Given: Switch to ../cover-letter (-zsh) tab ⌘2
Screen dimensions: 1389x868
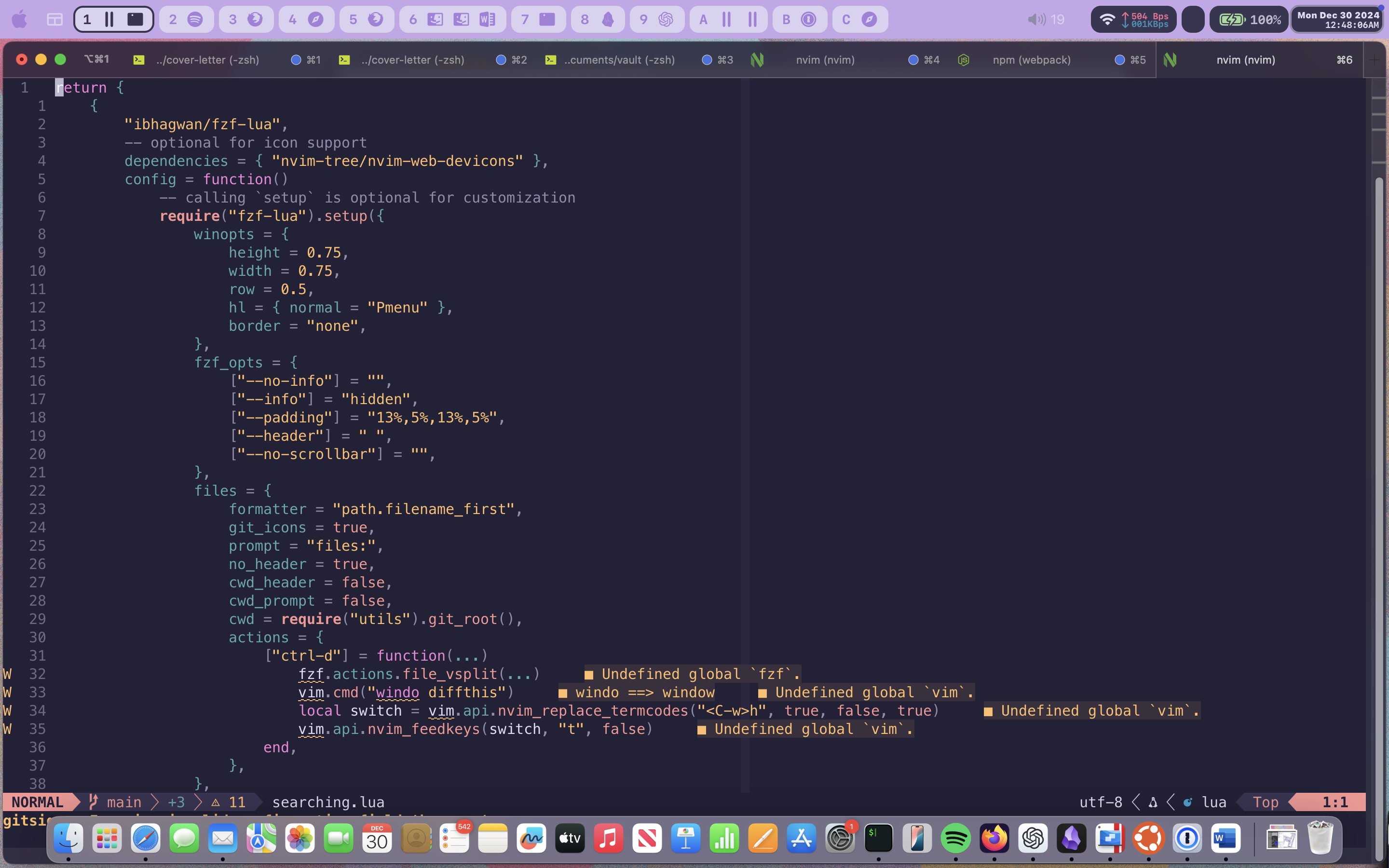Looking at the screenshot, I should click(x=432, y=60).
